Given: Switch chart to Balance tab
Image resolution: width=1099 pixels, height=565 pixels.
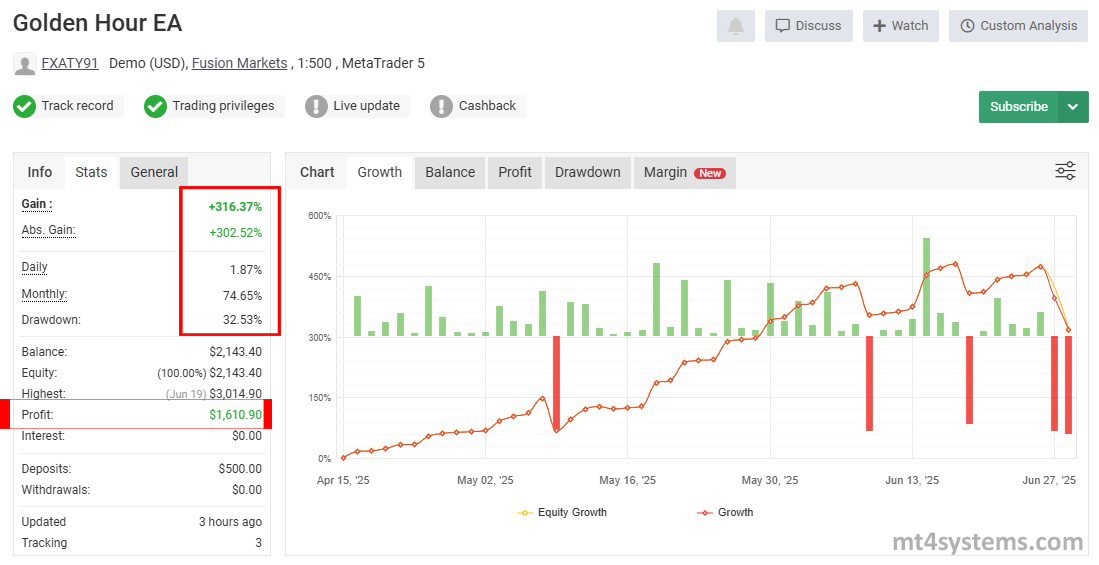Looking at the screenshot, I should (450, 172).
